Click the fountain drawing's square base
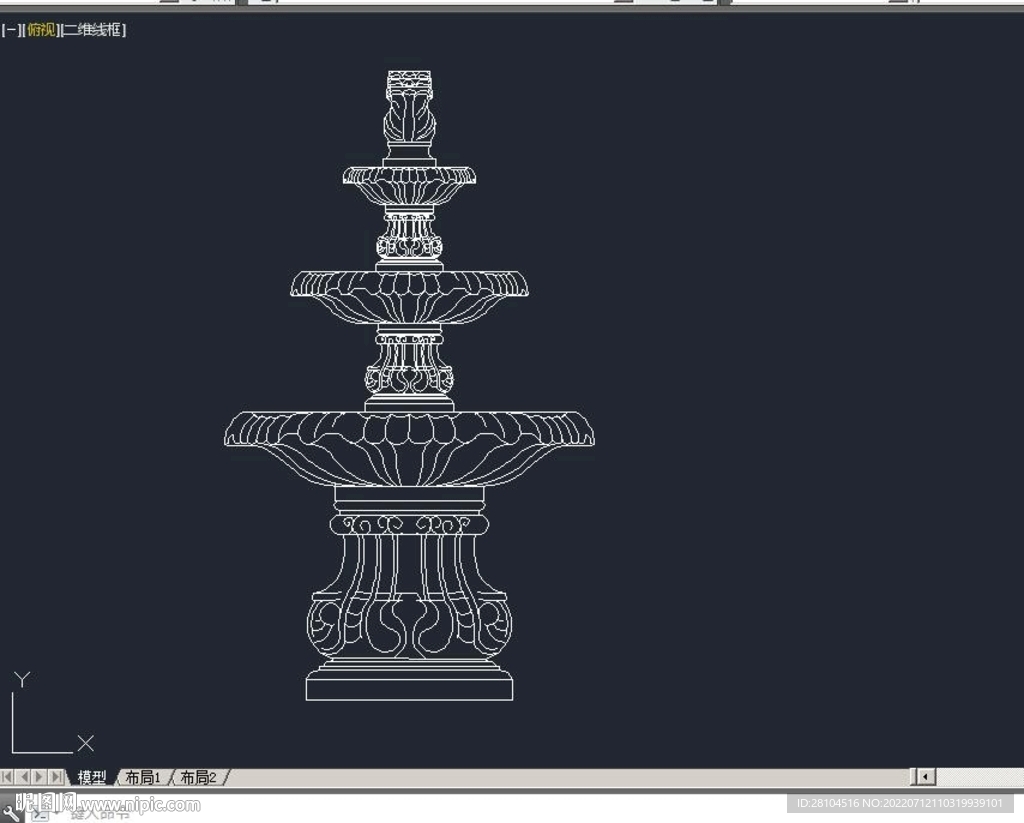This screenshot has width=1024, height=823. [409, 689]
